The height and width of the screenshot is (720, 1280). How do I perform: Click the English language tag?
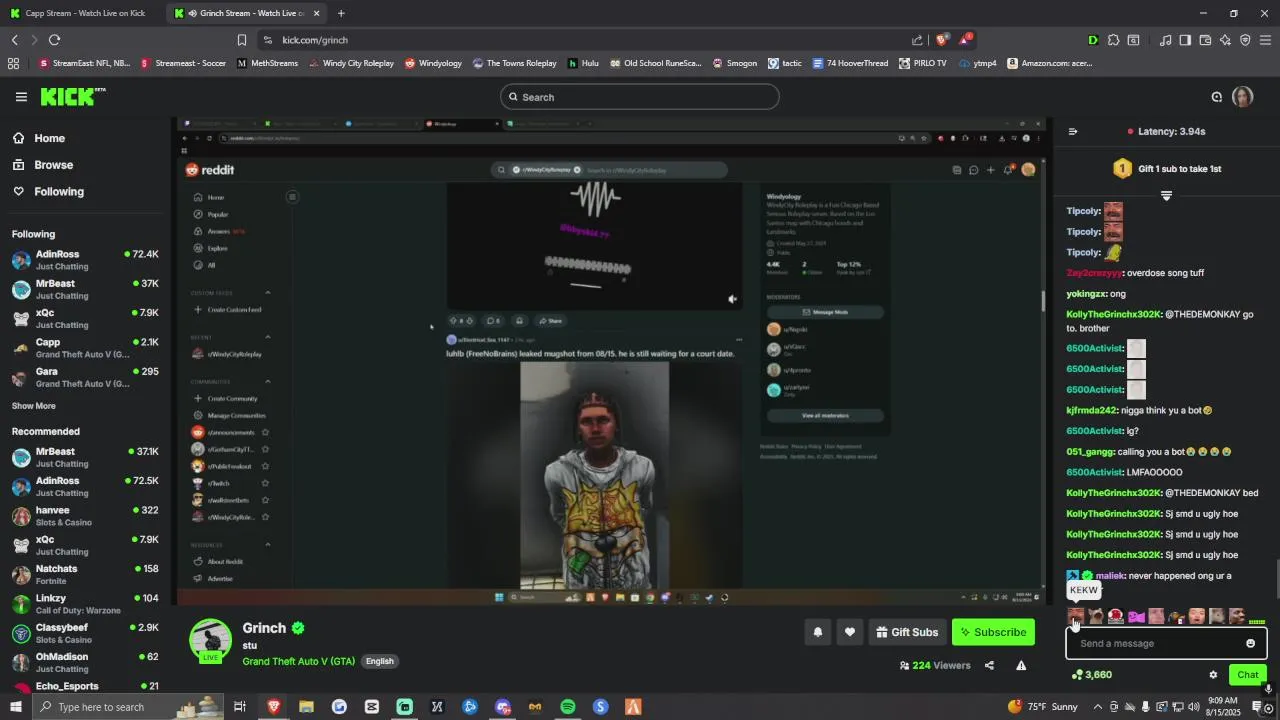pyautogui.click(x=379, y=661)
